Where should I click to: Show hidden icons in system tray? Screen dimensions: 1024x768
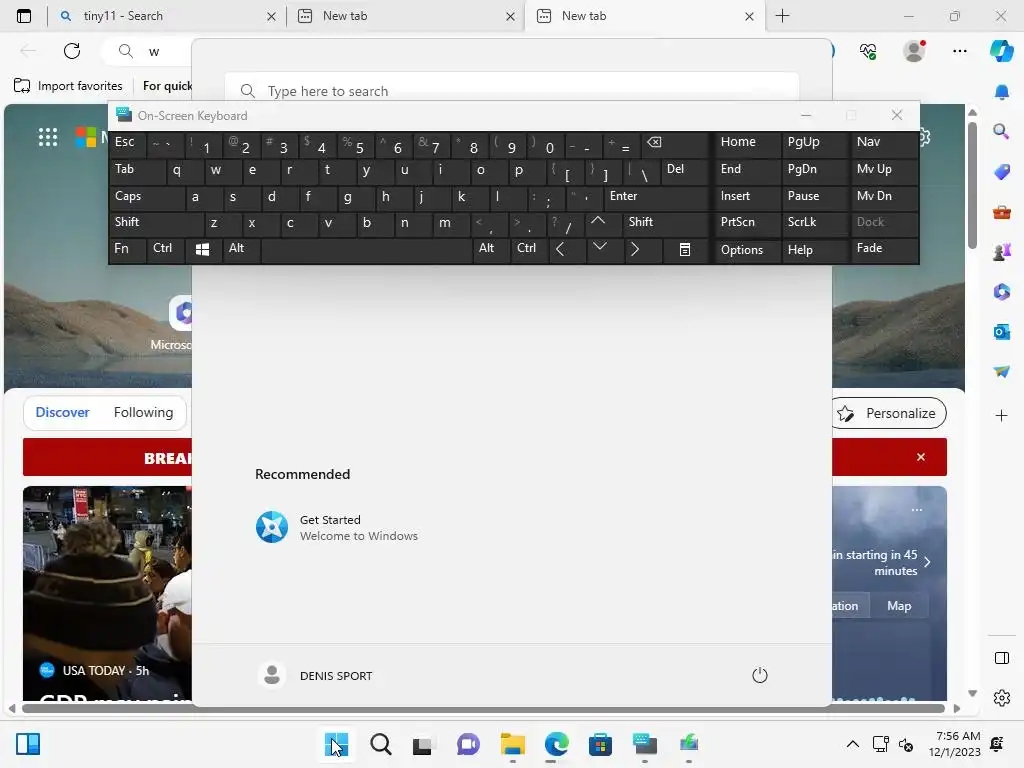[852, 744]
